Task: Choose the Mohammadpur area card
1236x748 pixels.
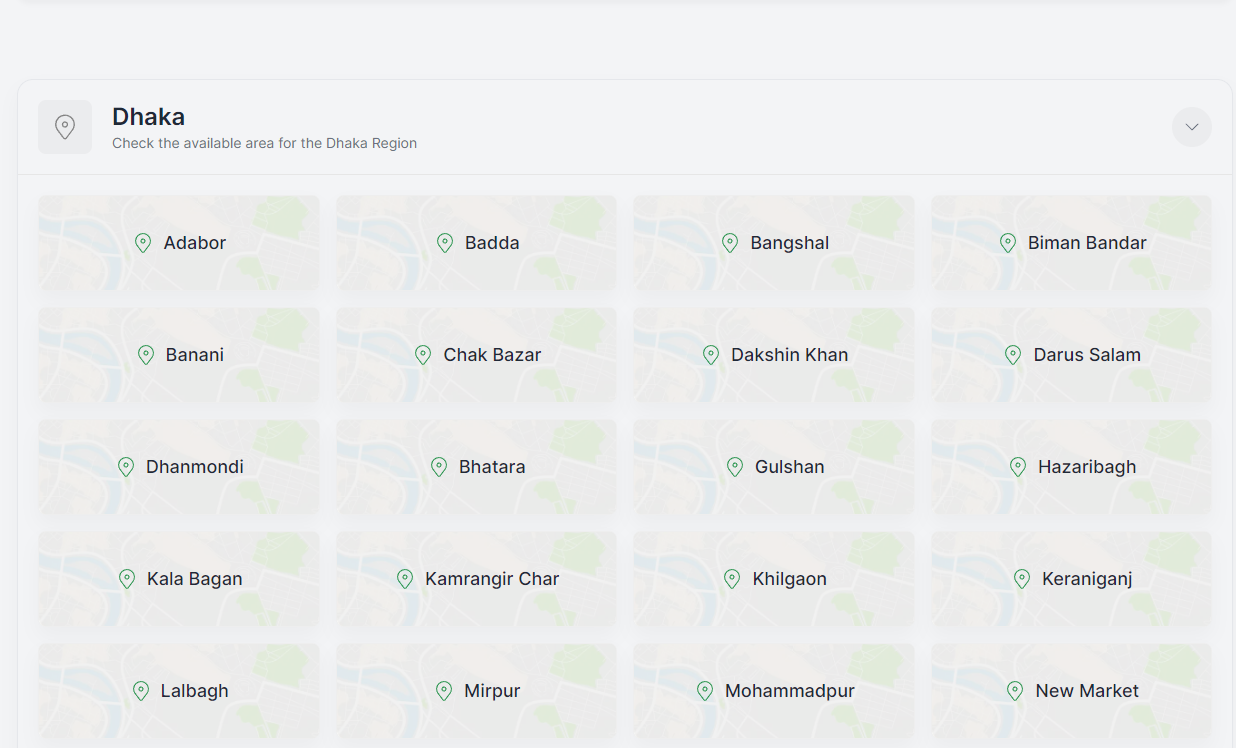Action: pyautogui.click(x=773, y=691)
